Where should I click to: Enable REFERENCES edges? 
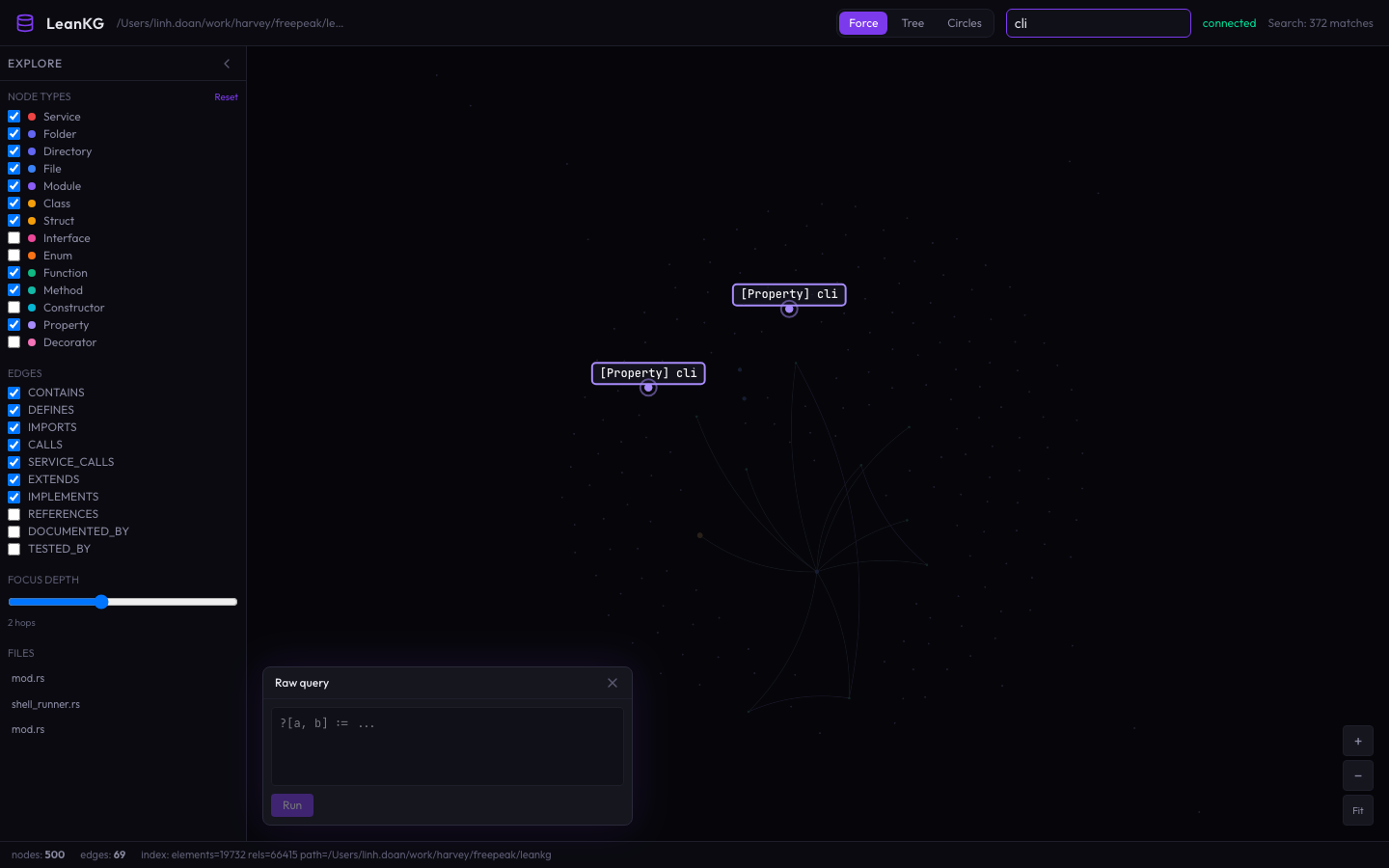(14, 514)
